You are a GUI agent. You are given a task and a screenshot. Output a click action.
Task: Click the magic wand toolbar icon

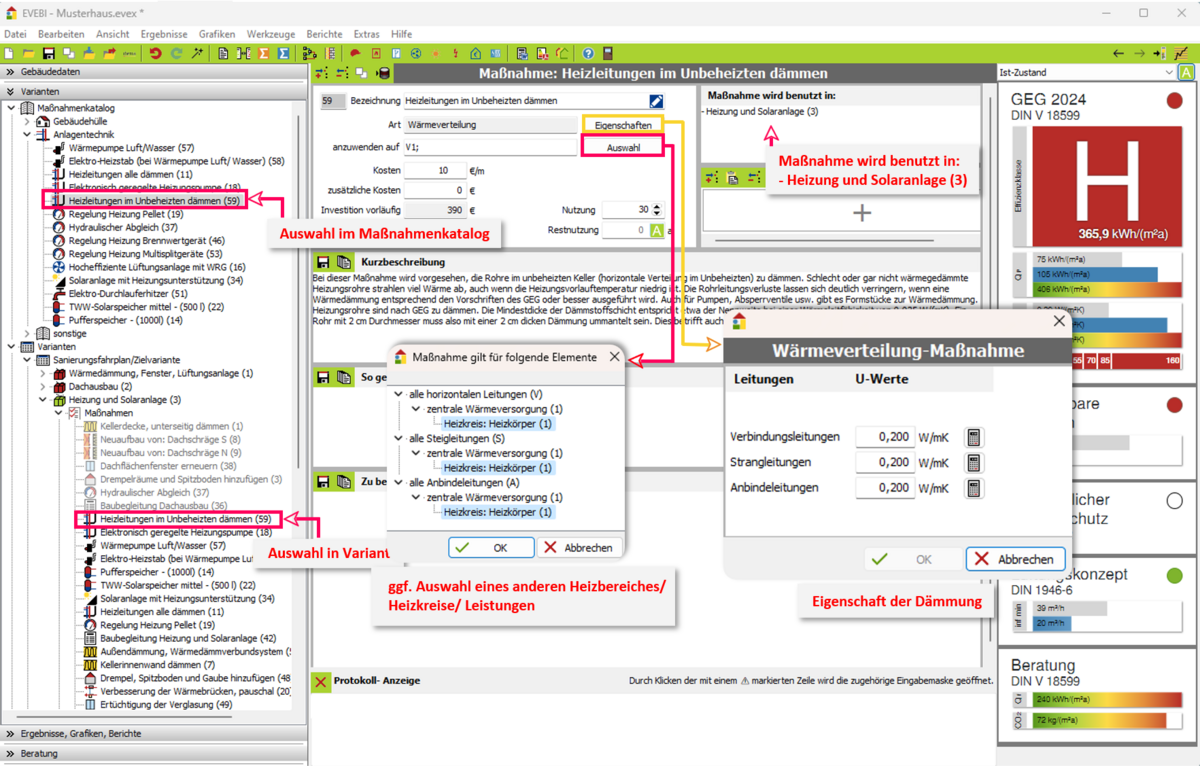197,53
